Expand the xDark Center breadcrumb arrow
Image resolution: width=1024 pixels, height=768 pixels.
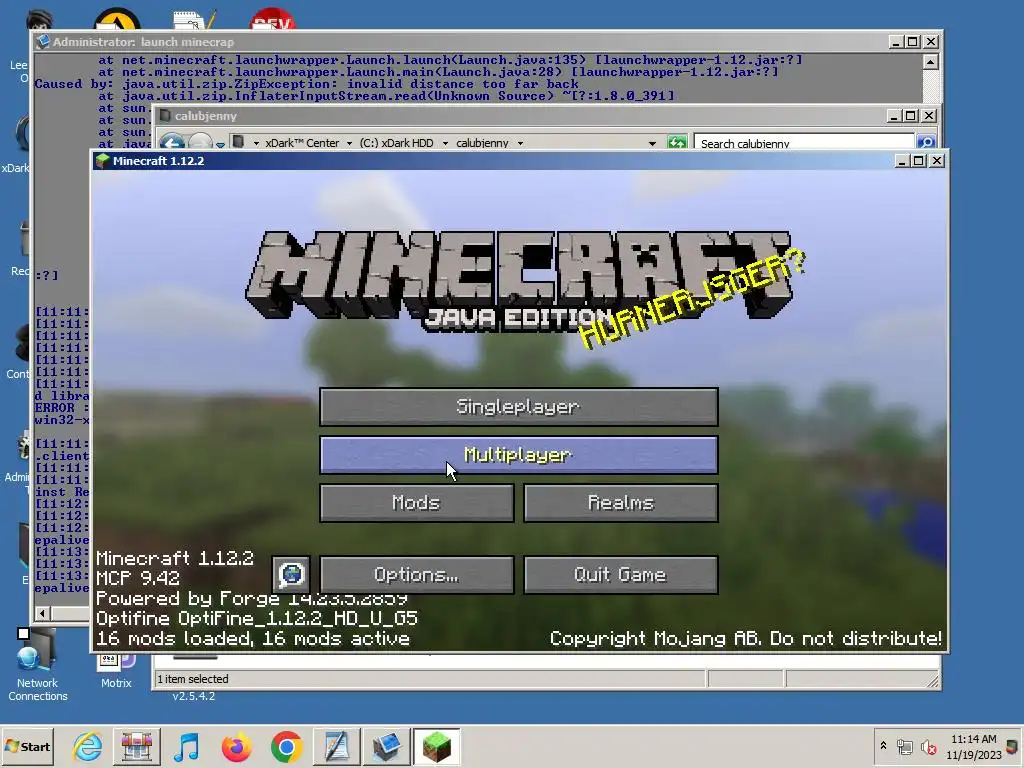point(349,143)
